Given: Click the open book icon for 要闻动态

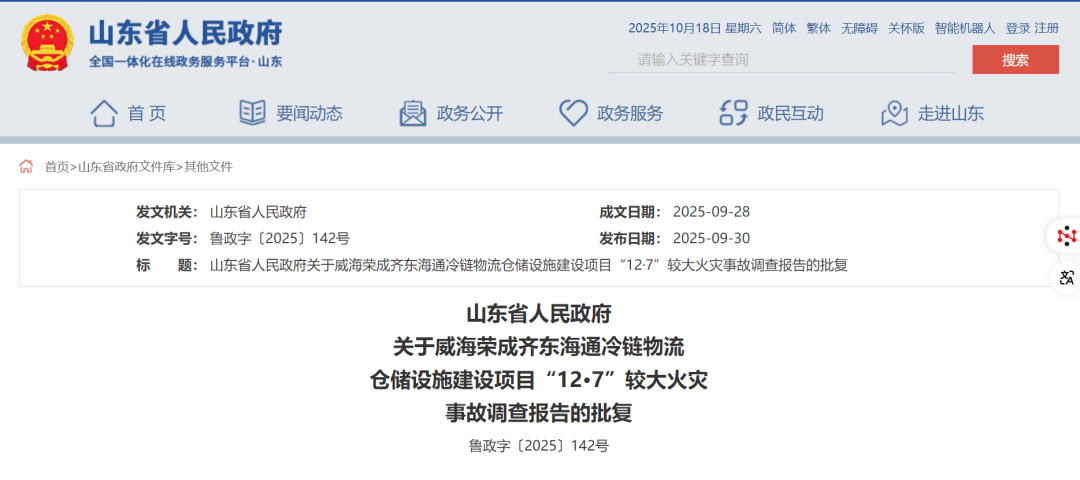Looking at the screenshot, I should 253,113.
